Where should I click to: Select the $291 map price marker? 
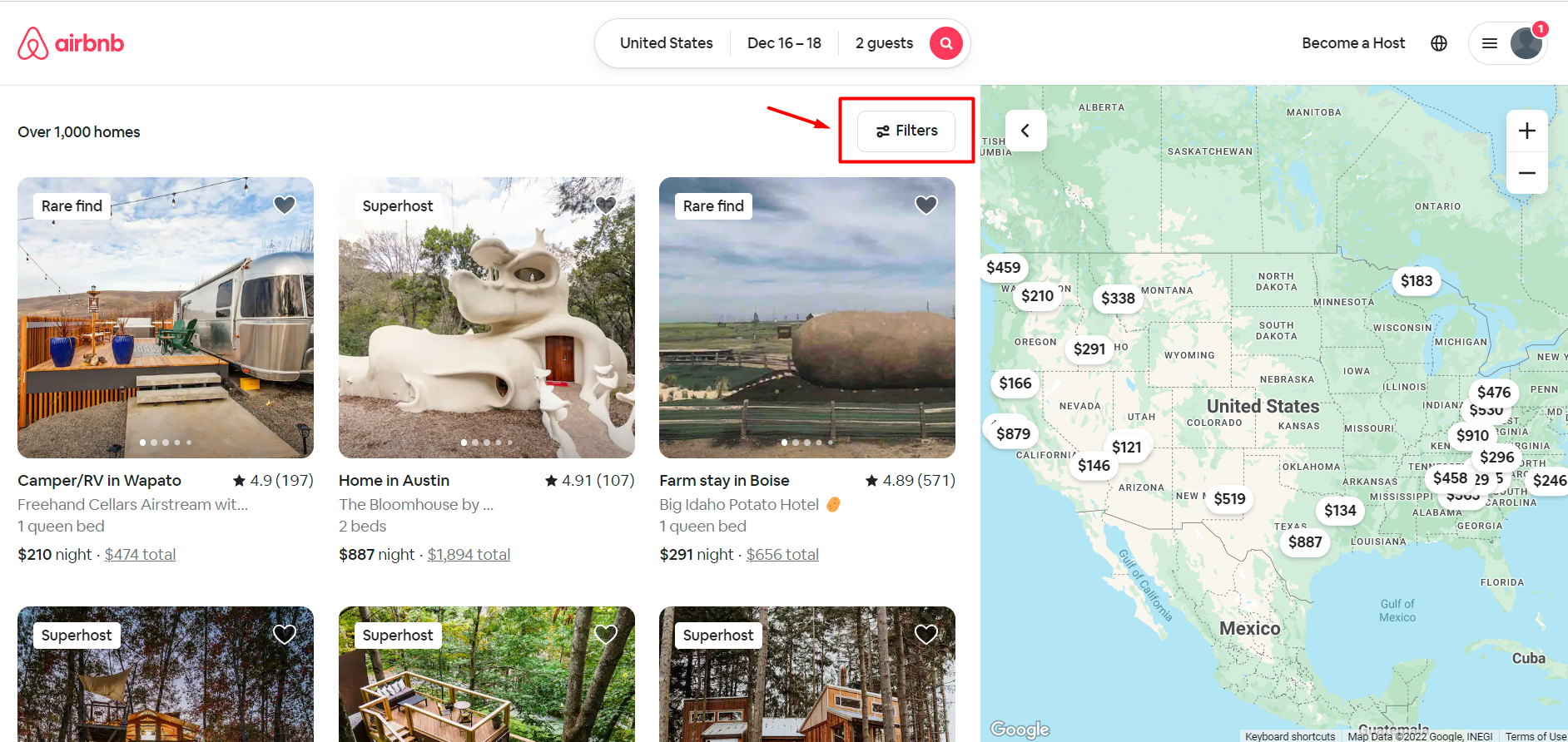pyautogui.click(x=1089, y=349)
